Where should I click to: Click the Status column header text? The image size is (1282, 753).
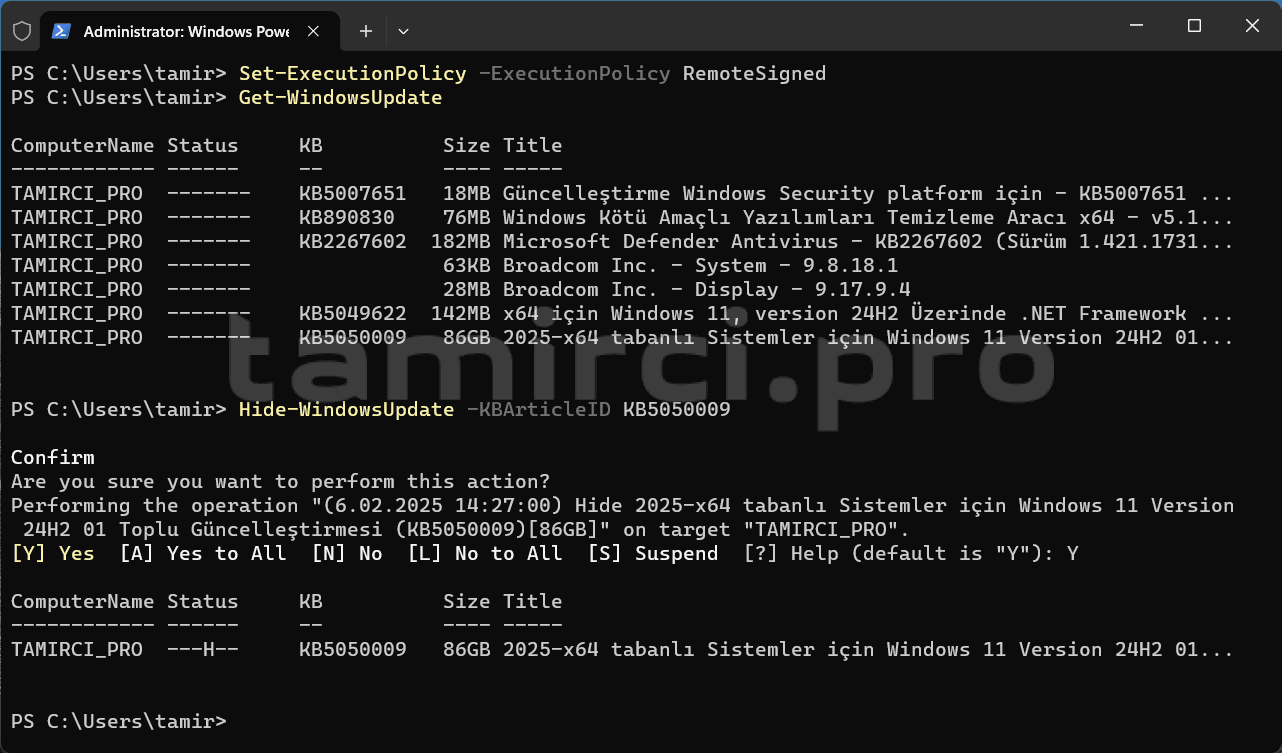click(202, 145)
